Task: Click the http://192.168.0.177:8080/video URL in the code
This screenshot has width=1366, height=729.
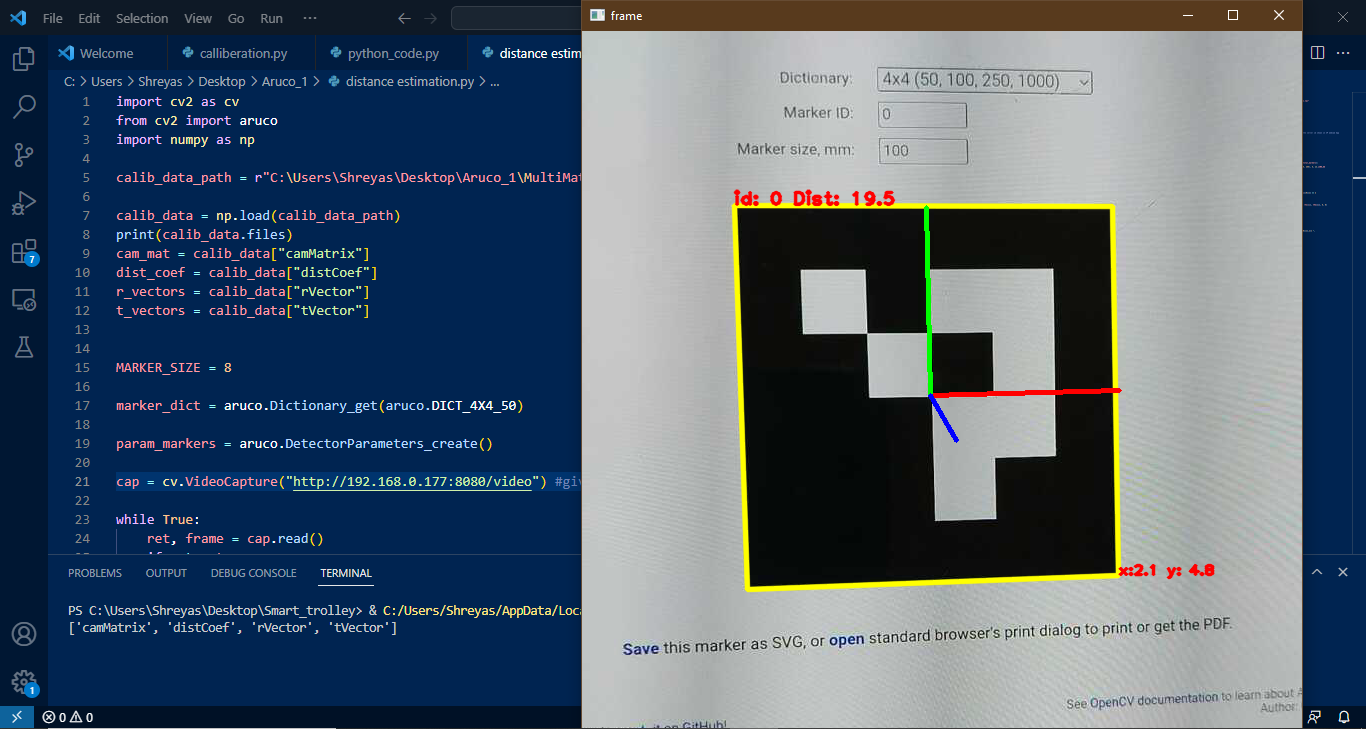Action: [410, 482]
